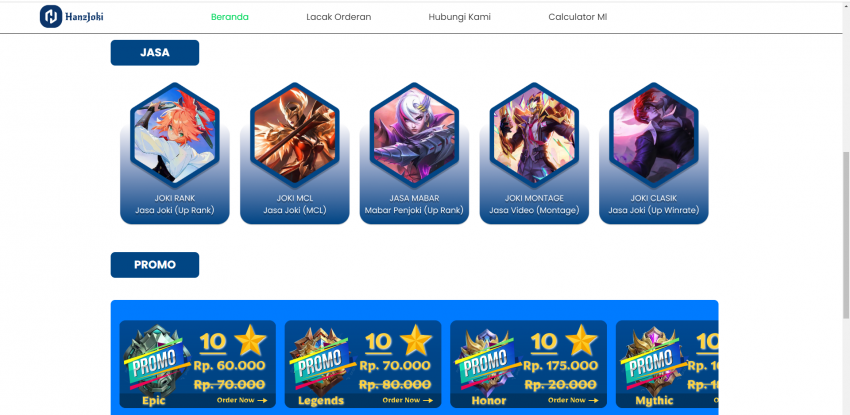Click the page vertical scrollbar thumb
The height and width of the screenshot is (415, 850).
click(846, 235)
